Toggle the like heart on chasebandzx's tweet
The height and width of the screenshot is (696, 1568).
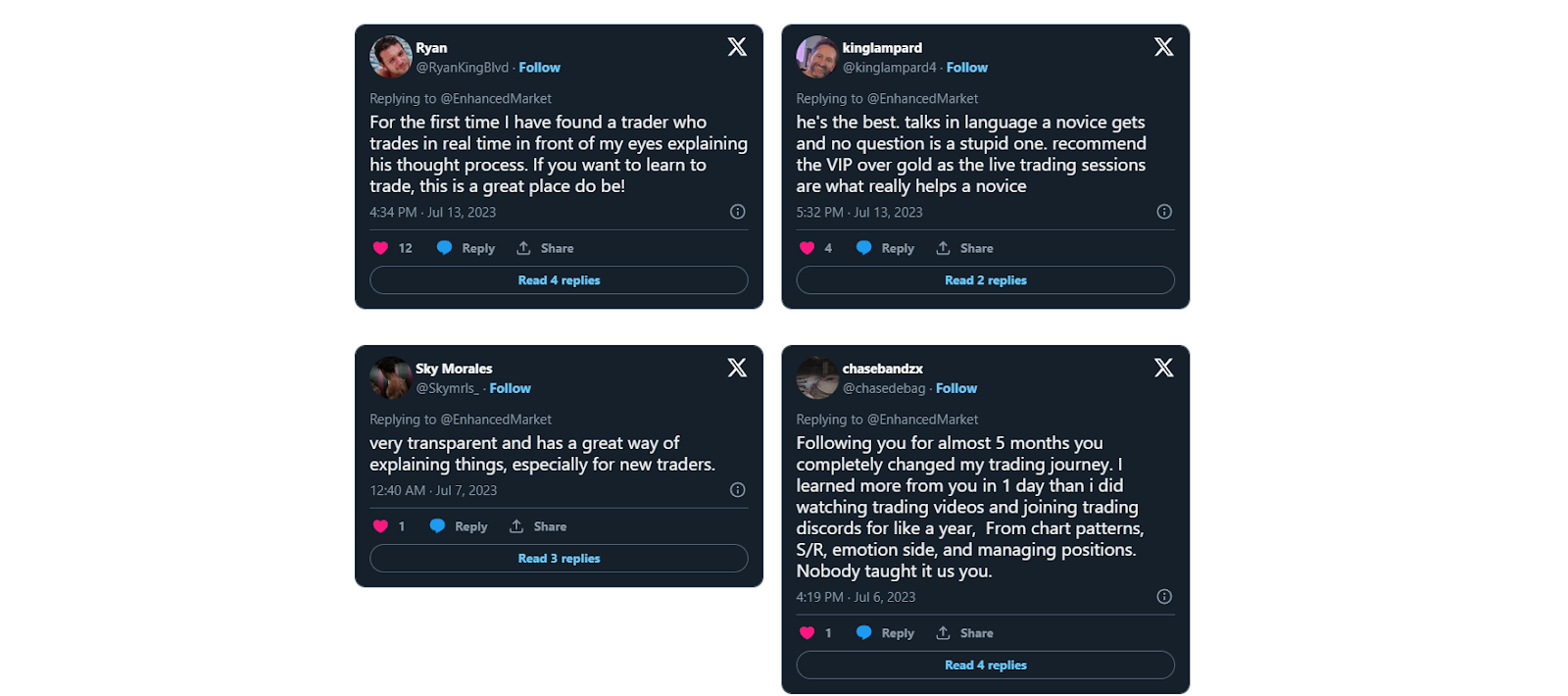(807, 632)
